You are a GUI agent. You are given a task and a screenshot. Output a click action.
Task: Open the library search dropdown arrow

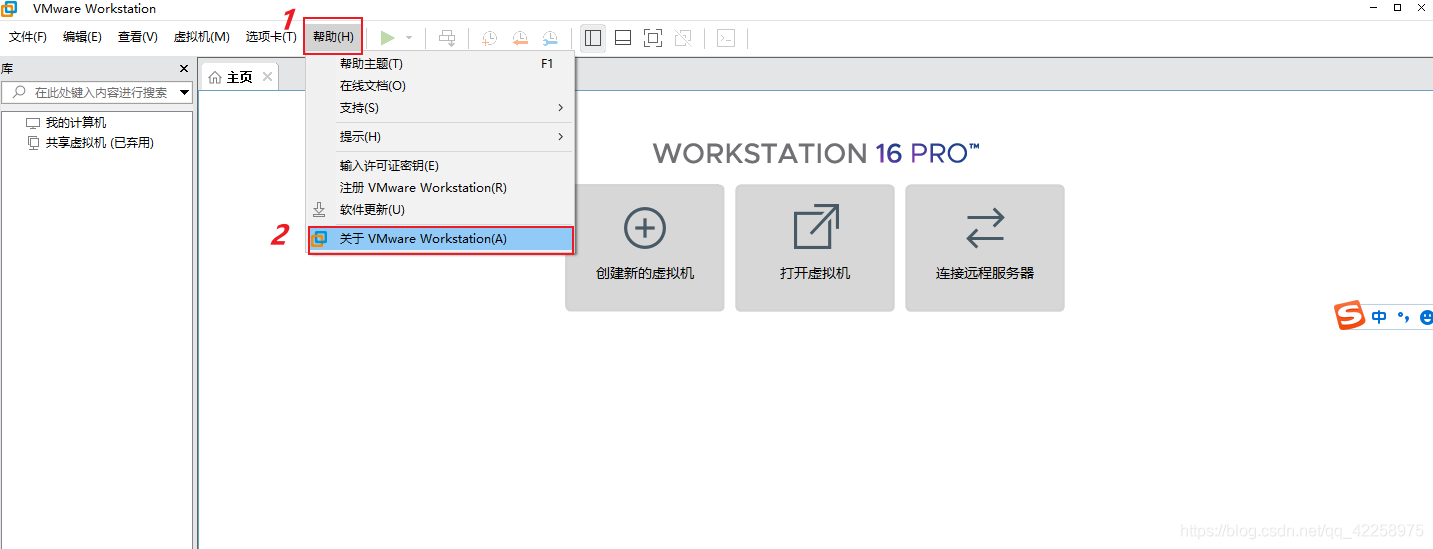(185, 93)
